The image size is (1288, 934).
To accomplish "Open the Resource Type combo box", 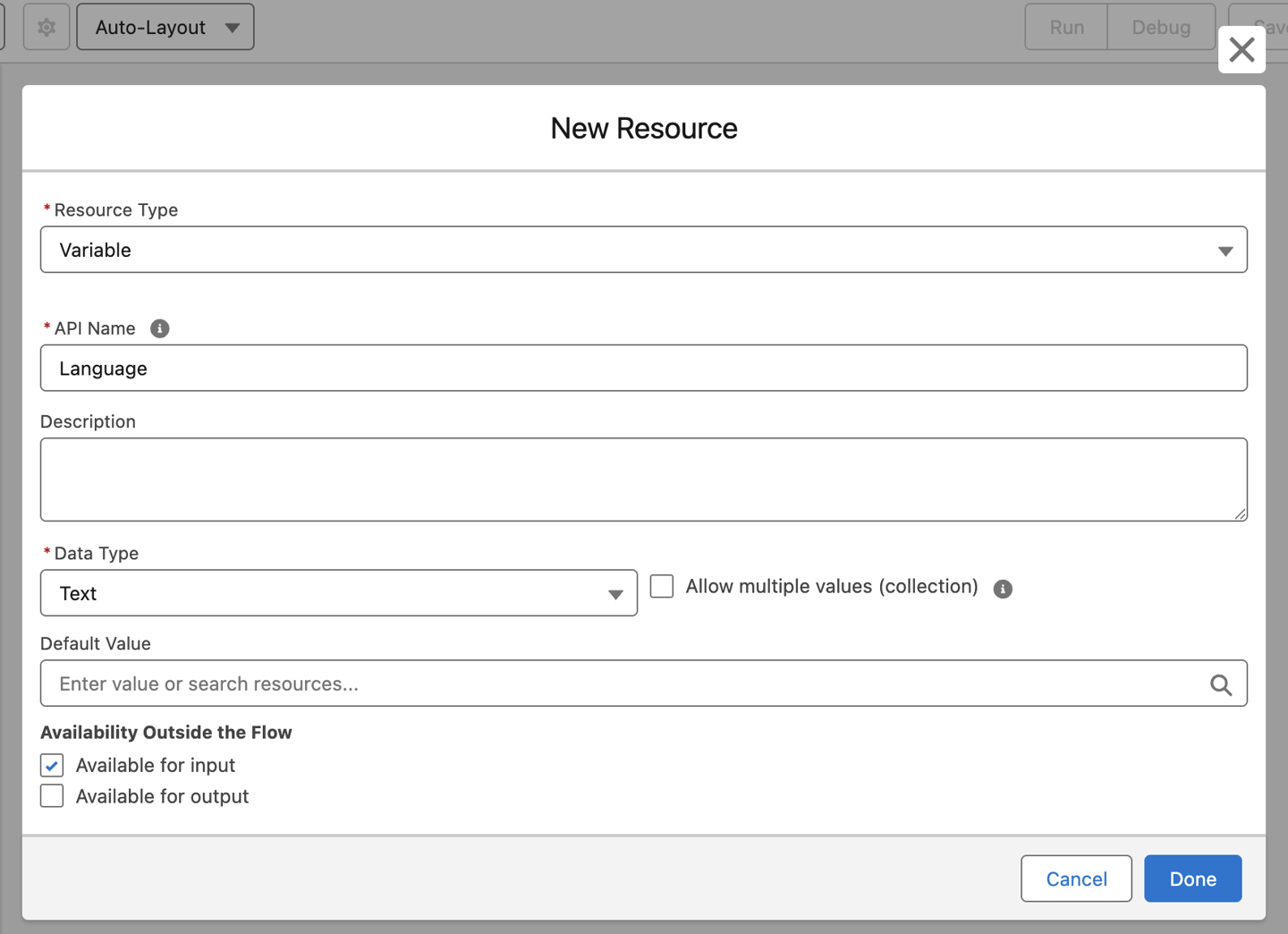I will [644, 250].
